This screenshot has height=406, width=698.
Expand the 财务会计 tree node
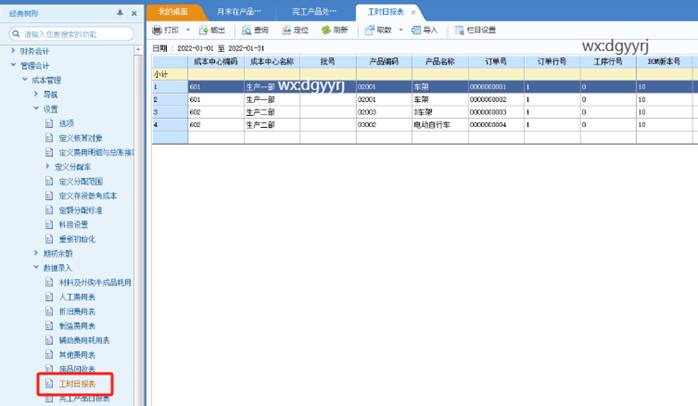pyautogui.click(x=13, y=51)
